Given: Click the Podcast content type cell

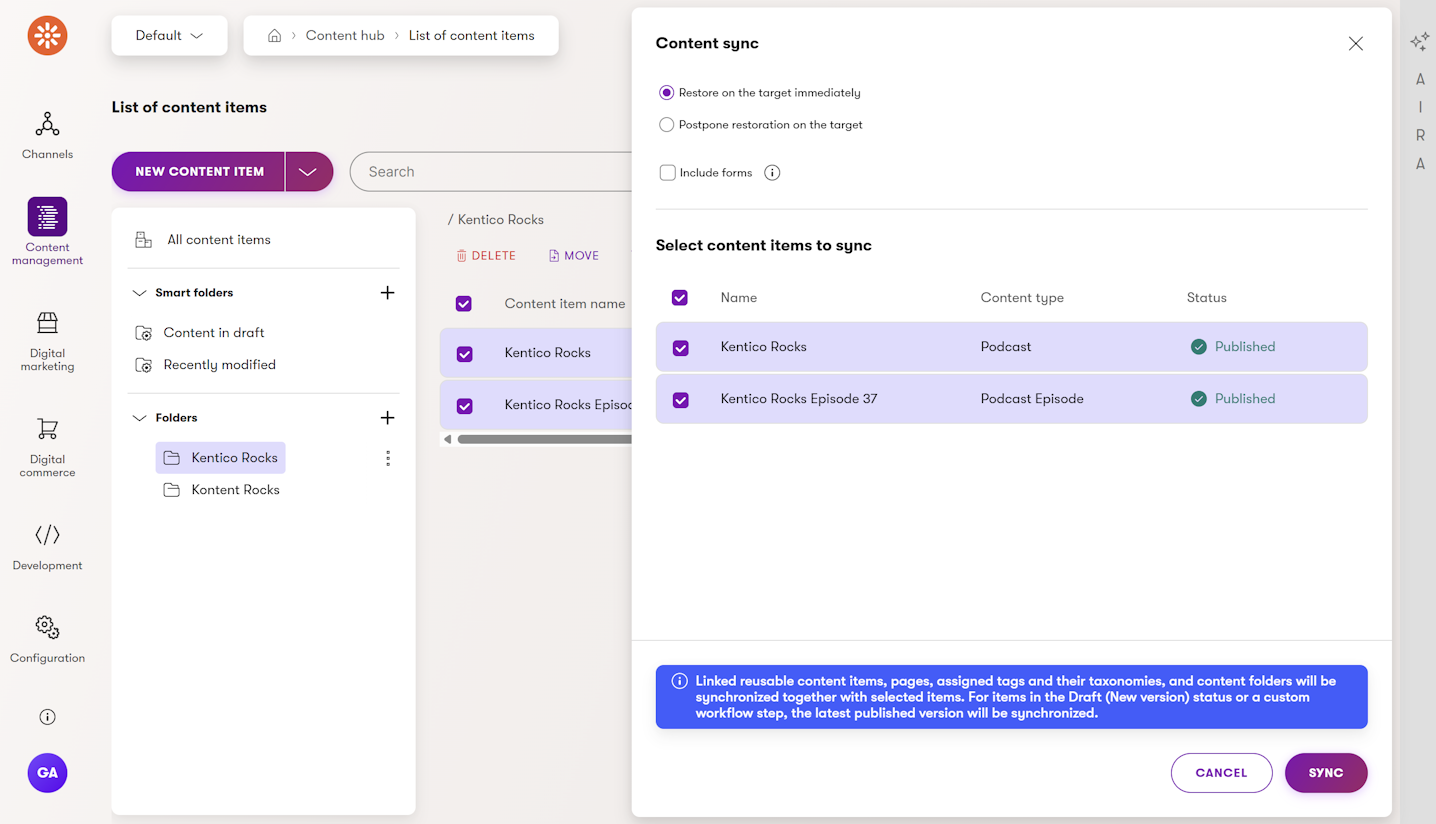Looking at the screenshot, I should click(1006, 347).
